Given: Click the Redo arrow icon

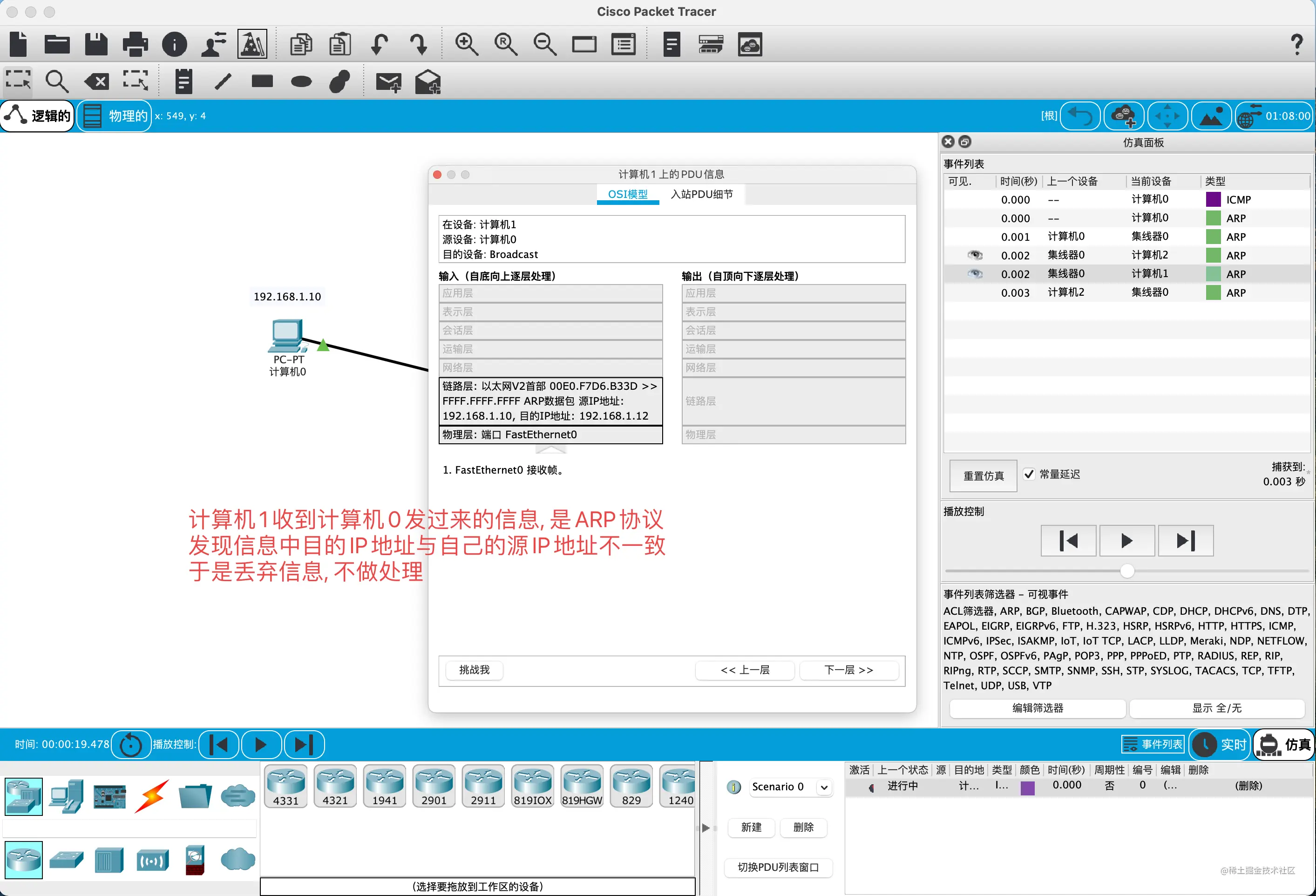Looking at the screenshot, I should (419, 44).
